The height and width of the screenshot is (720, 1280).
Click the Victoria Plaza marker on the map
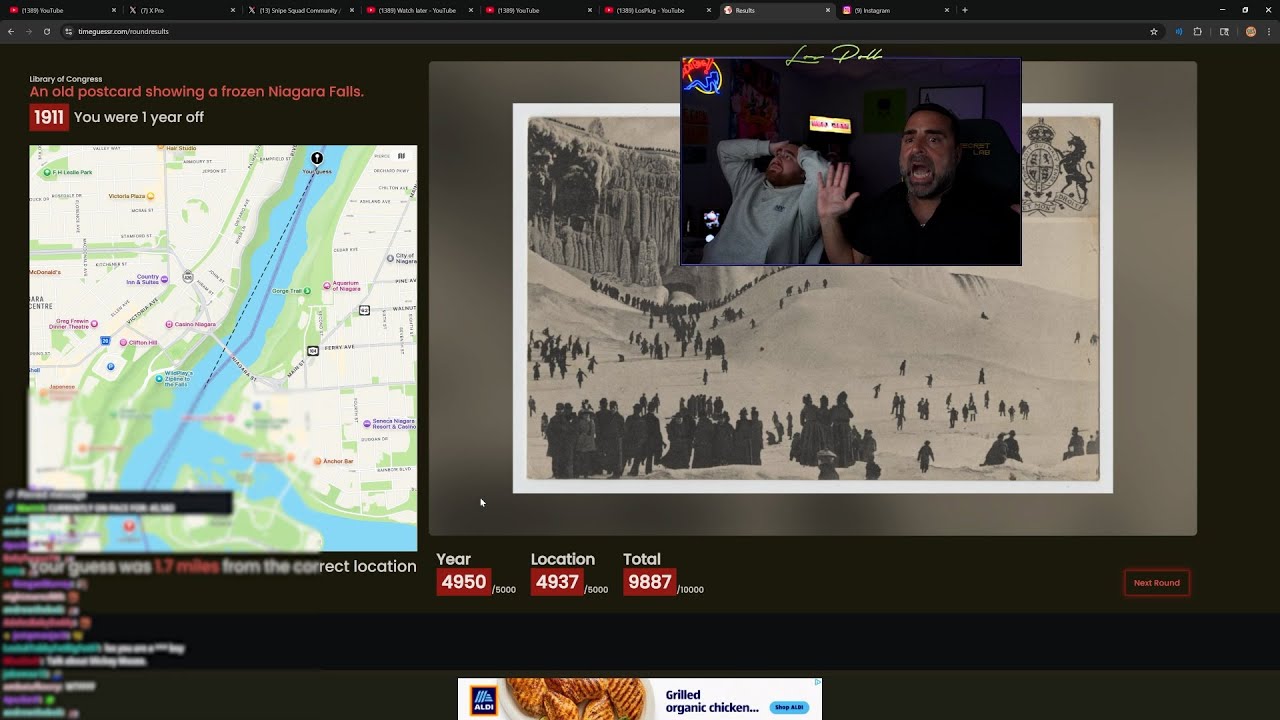pyautogui.click(x=153, y=196)
